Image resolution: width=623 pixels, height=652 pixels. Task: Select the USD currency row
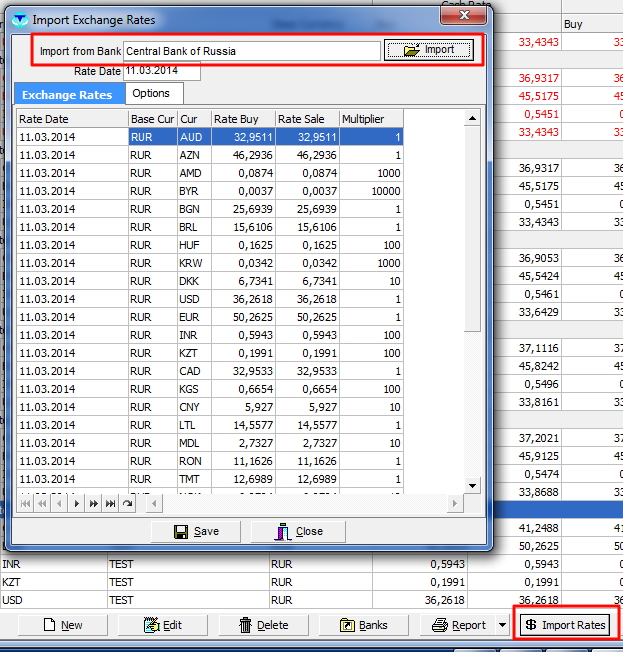[x=190, y=299]
